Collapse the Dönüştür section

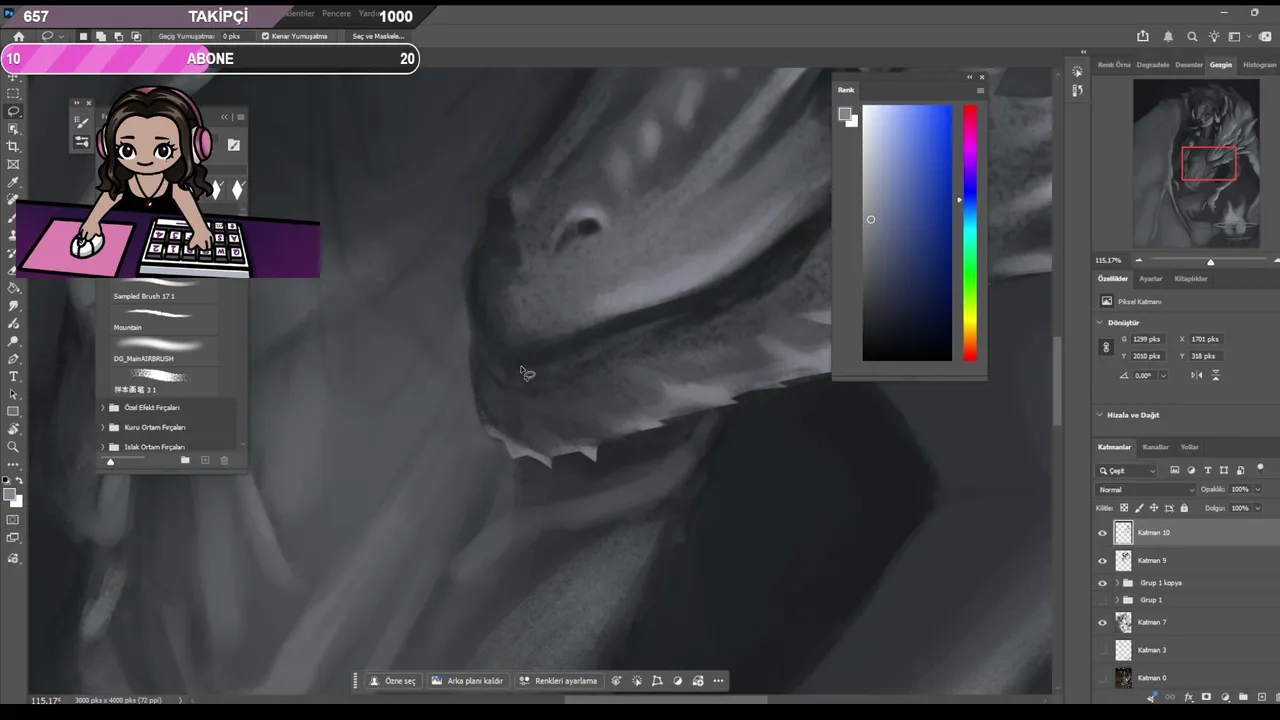coord(1100,323)
